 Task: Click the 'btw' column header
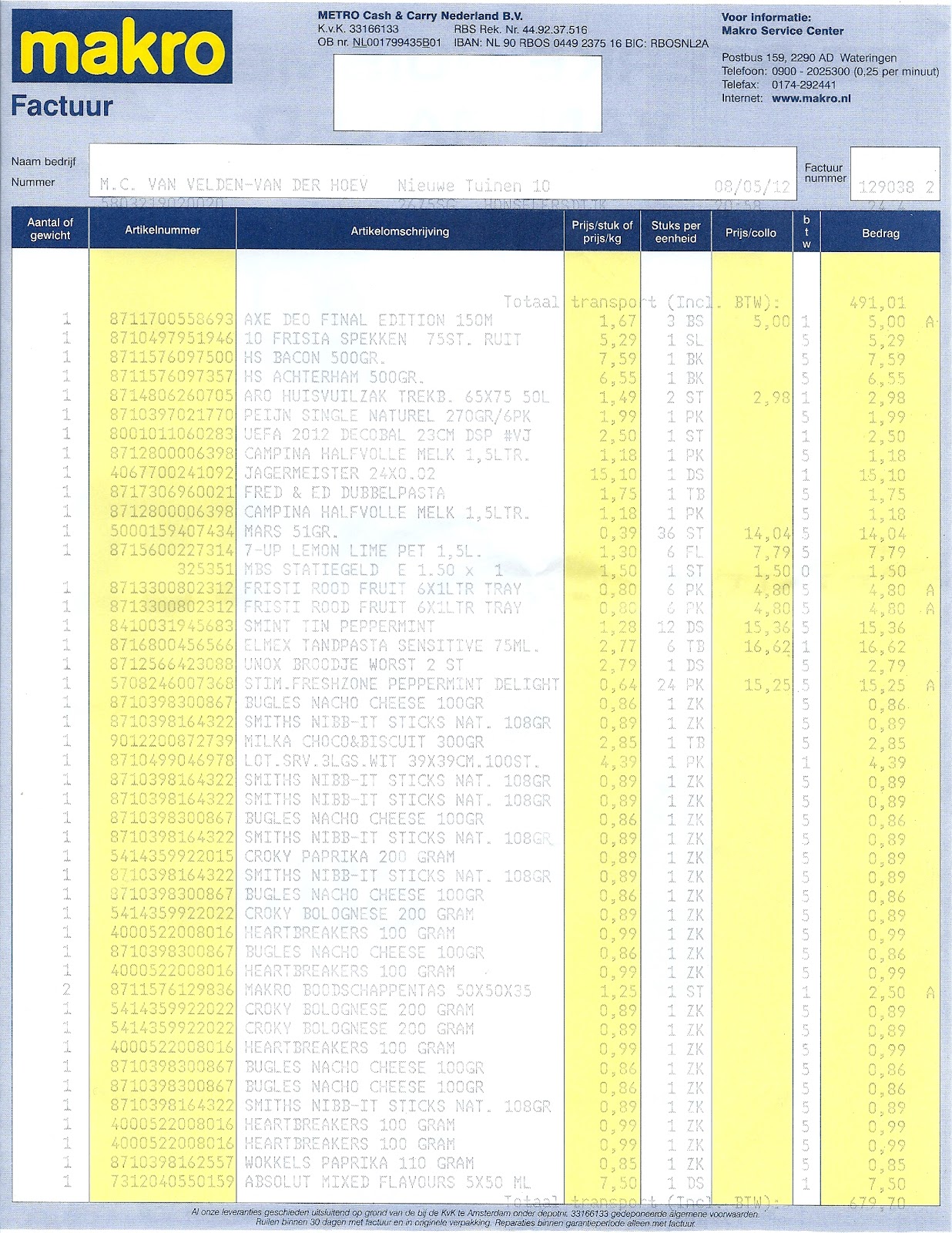(806, 232)
